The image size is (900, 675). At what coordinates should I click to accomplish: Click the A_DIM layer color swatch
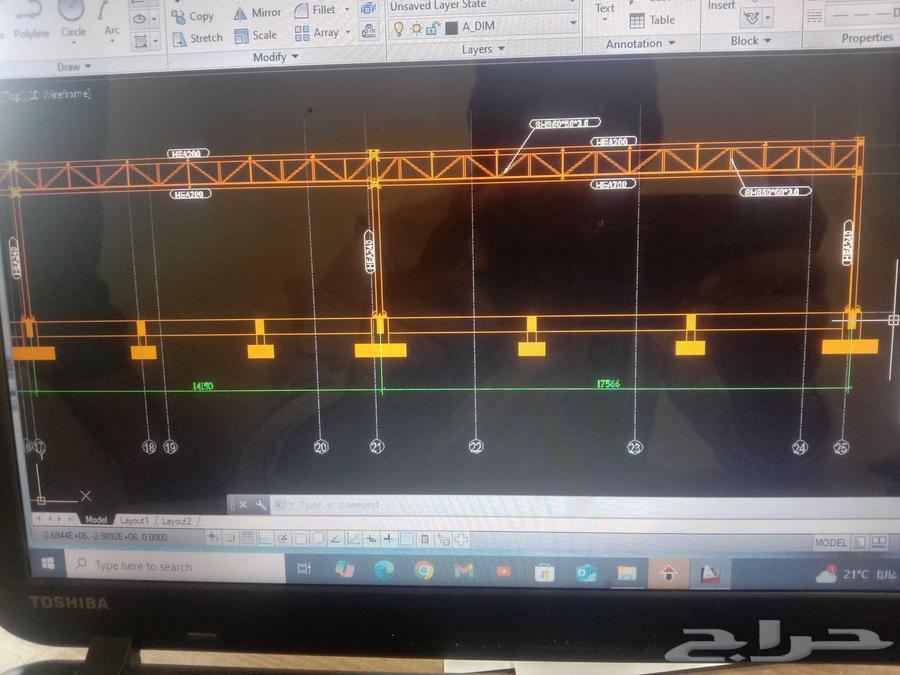coord(451,27)
